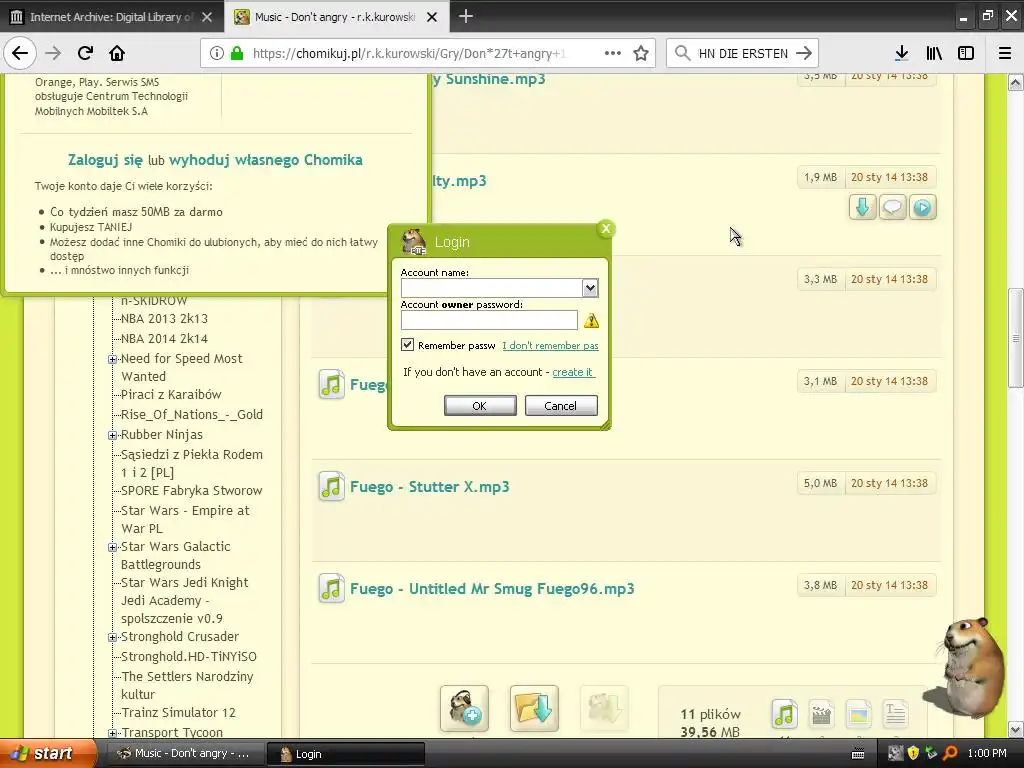Open Fuego - Untitled Mr Smug Fuego96.mp3
Screen dimensions: 1024x768
[x=492, y=588]
